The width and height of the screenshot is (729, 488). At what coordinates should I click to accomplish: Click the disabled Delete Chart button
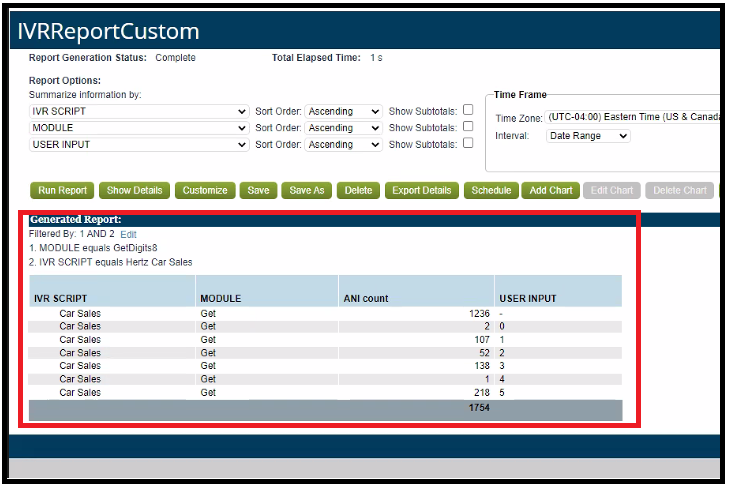(x=680, y=191)
